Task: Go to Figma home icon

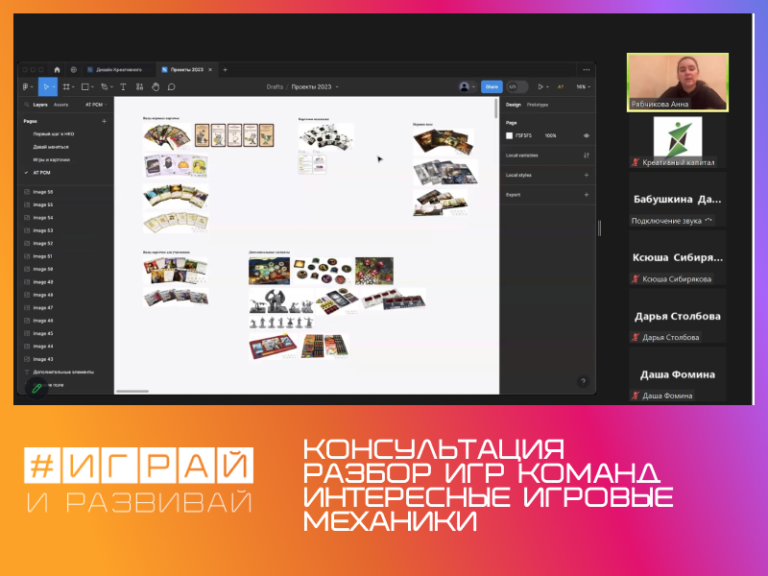Action: (57, 70)
